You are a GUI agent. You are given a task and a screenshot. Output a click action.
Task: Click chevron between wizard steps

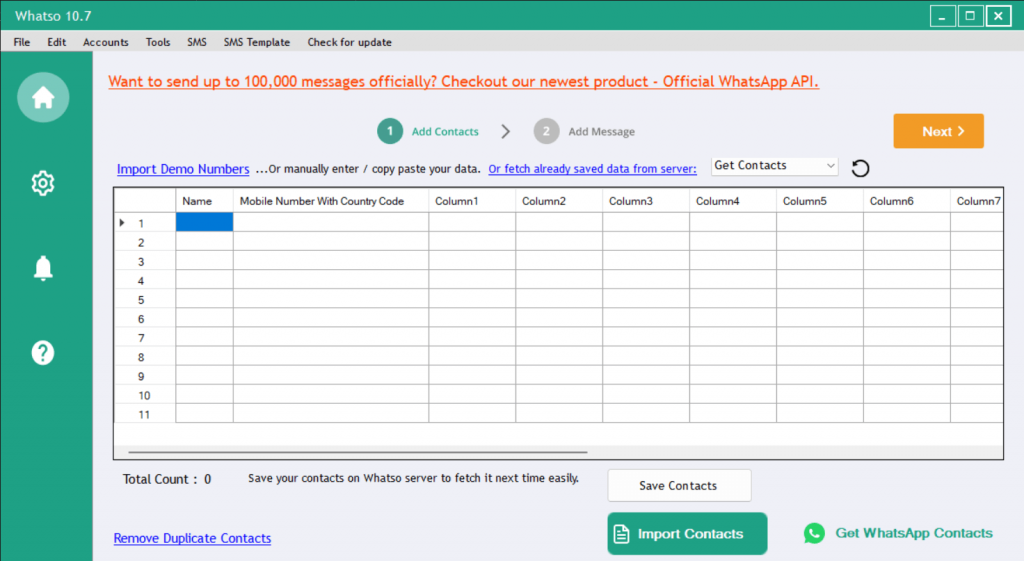point(505,131)
